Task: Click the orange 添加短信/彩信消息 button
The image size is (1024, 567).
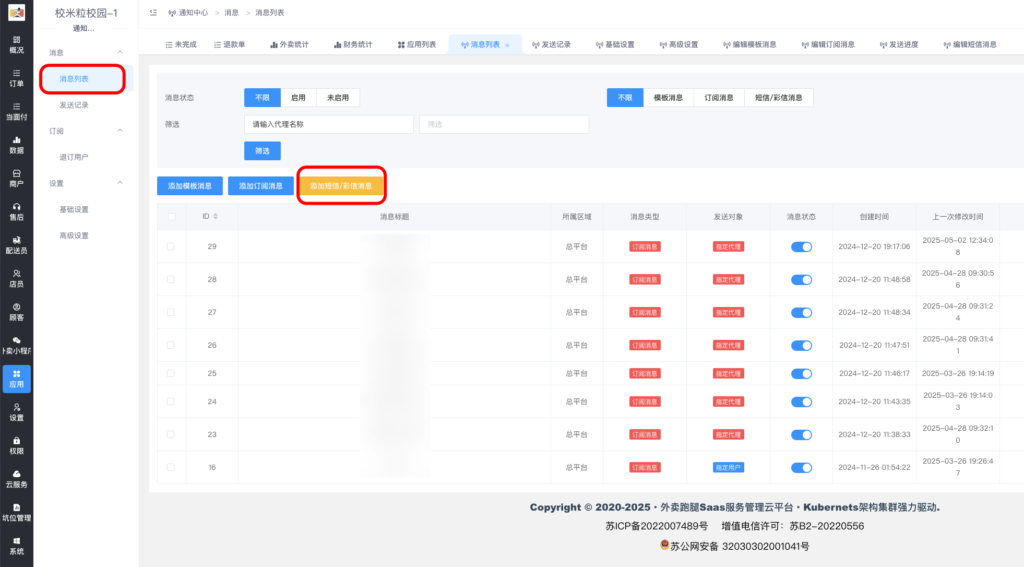Action: coord(341,186)
